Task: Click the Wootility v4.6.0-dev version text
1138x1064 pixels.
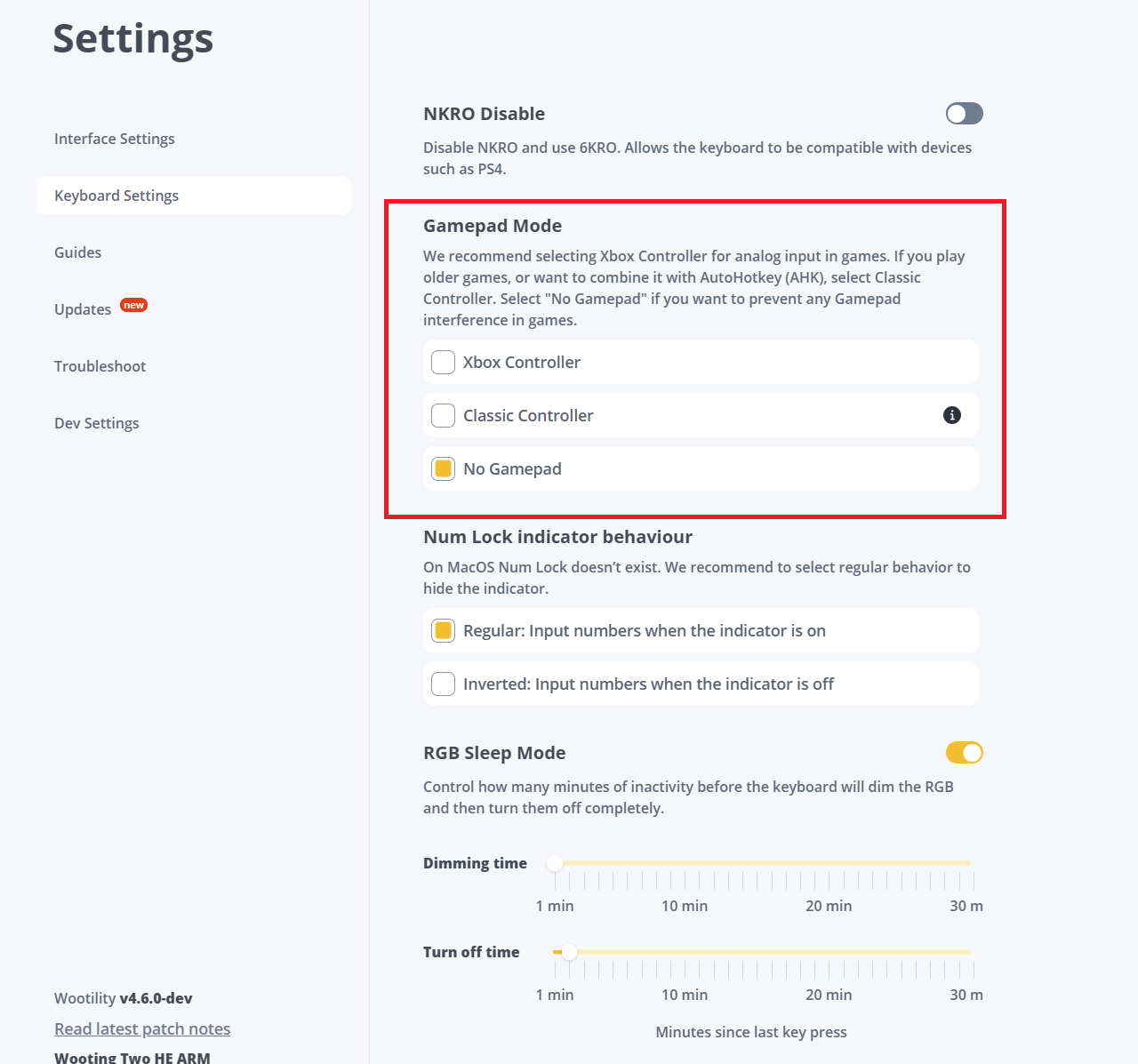Action: pyautogui.click(x=123, y=998)
